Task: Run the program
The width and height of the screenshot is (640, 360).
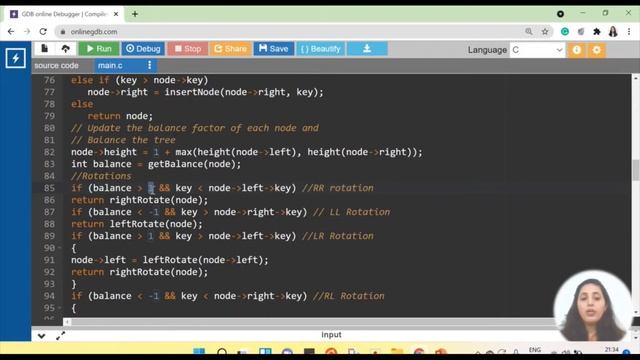Action: [x=99, y=49]
